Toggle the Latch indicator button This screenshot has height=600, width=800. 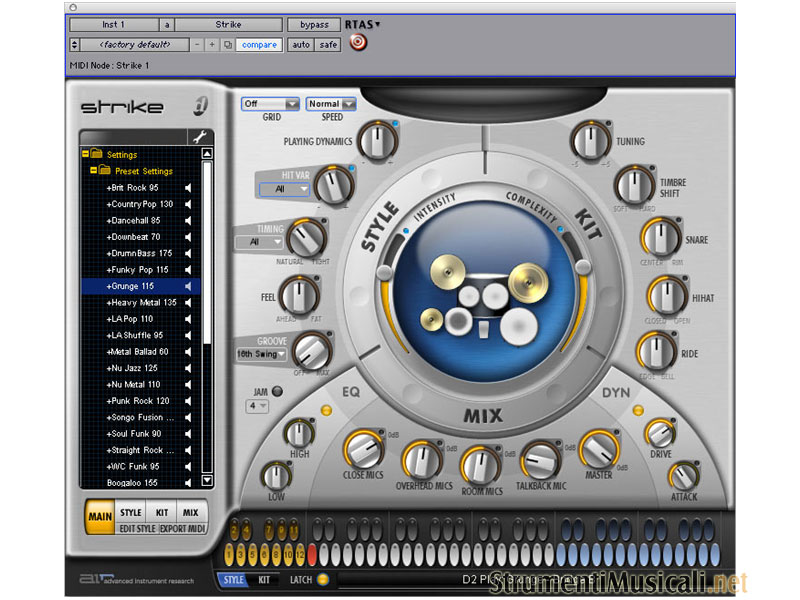pyautogui.click(x=322, y=580)
